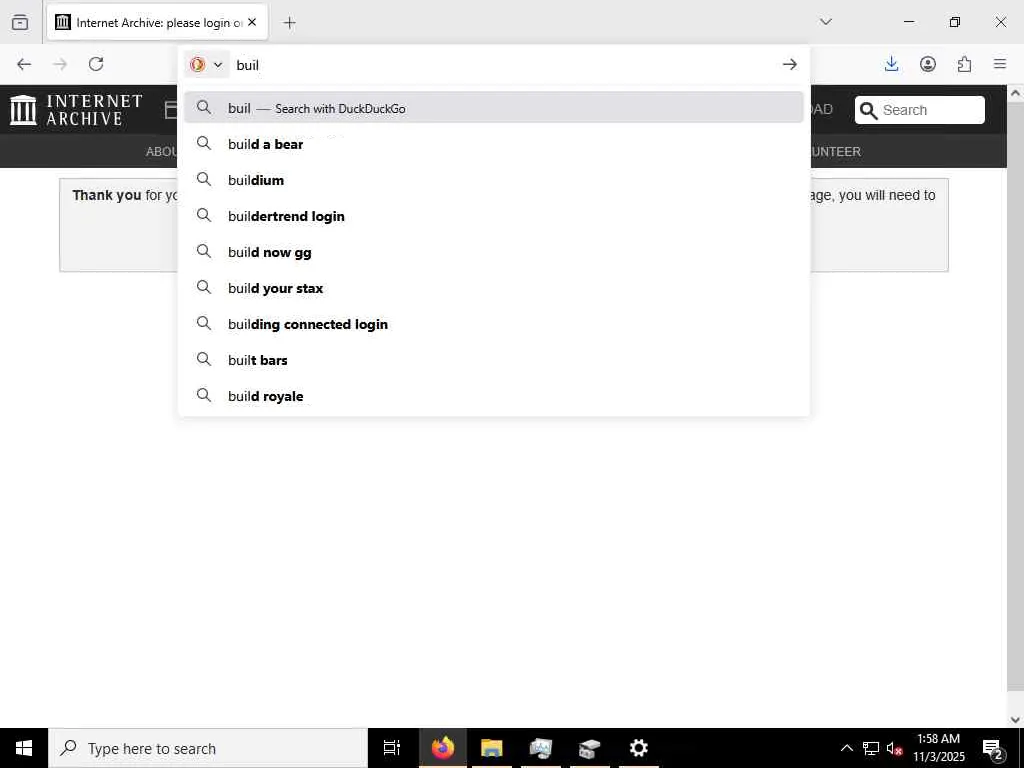This screenshot has height=768, width=1024.
Task: Click the Windows taskbar search box
Action: 208,748
